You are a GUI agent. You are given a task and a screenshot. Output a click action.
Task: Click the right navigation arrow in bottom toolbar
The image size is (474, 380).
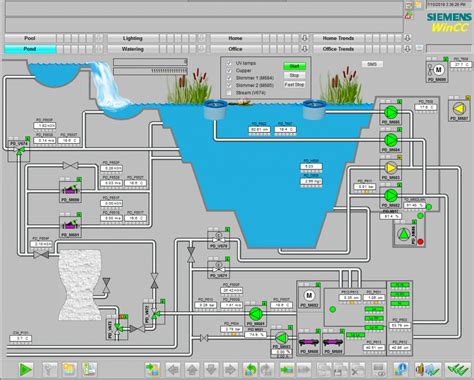(x=230, y=369)
